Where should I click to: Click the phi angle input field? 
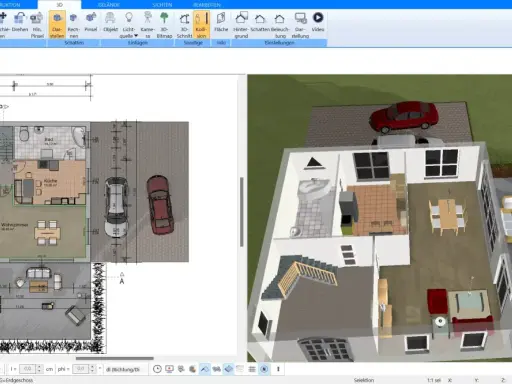[x=80, y=369]
